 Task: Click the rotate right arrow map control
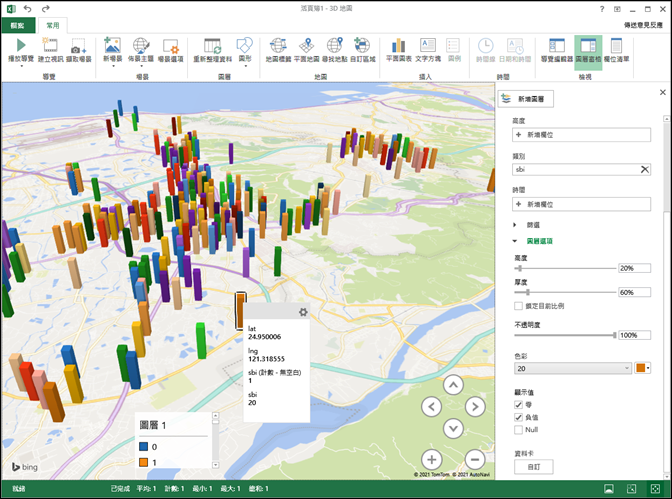pos(475,406)
